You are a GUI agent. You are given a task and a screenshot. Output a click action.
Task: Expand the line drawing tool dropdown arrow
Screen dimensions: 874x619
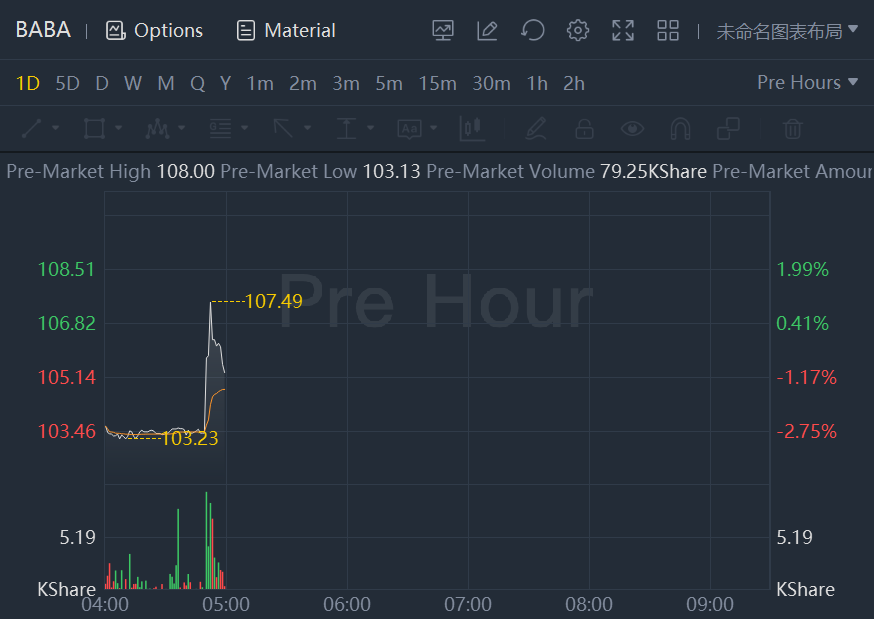55,129
